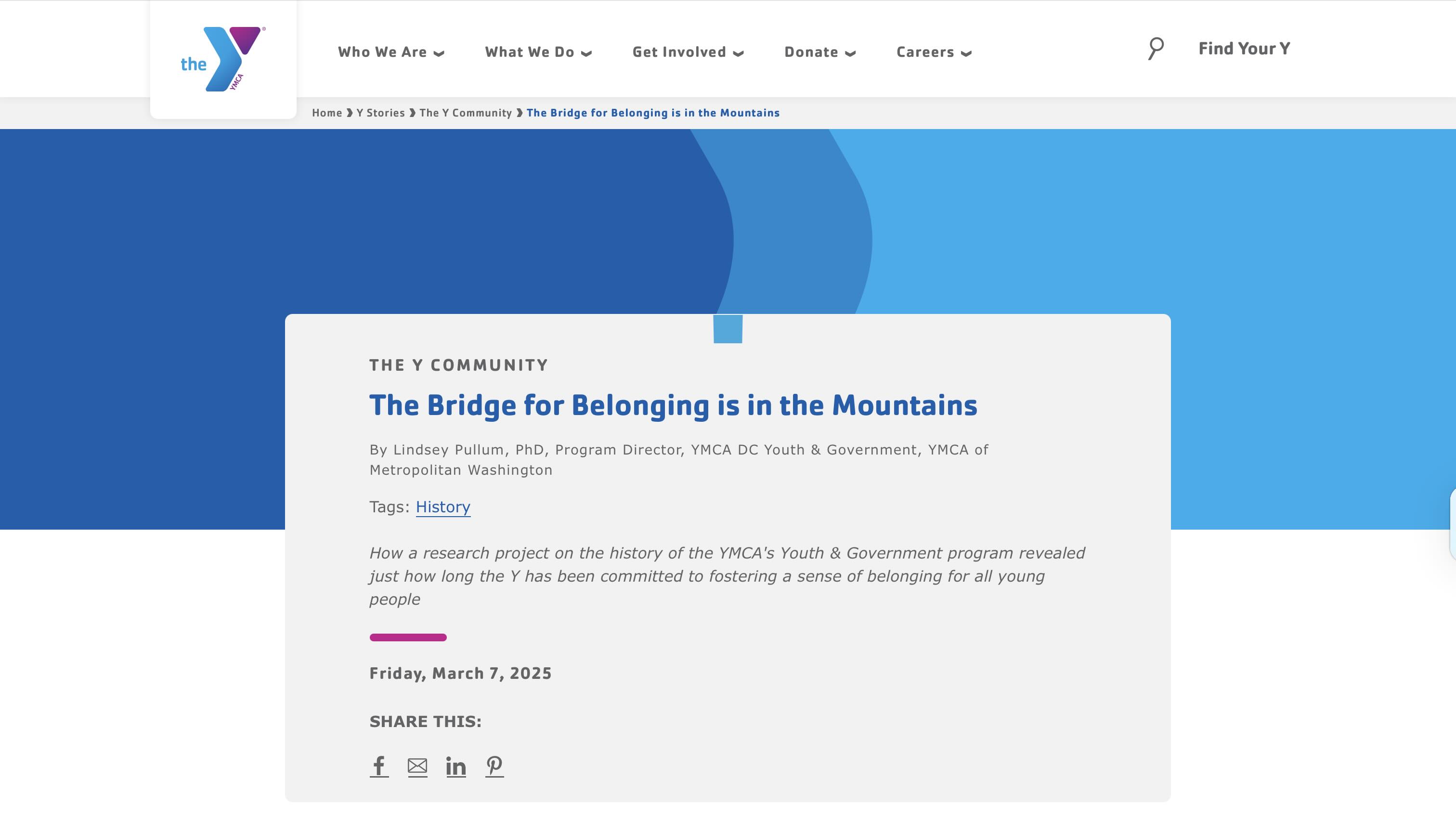Select the email share icon
The image size is (1456, 832).
(418, 766)
